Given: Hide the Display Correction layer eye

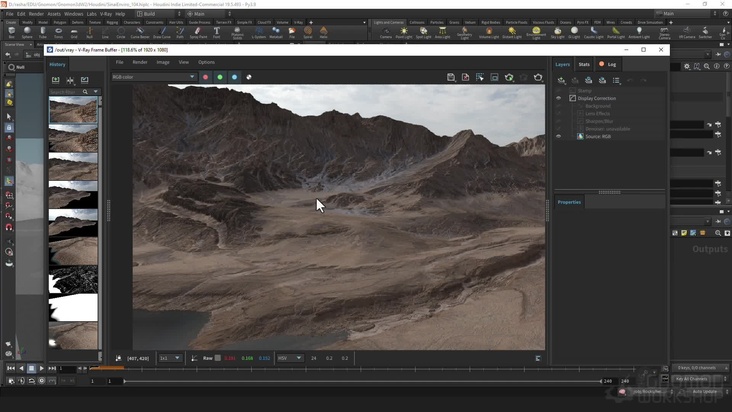Looking at the screenshot, I should [x=558, y=98].
